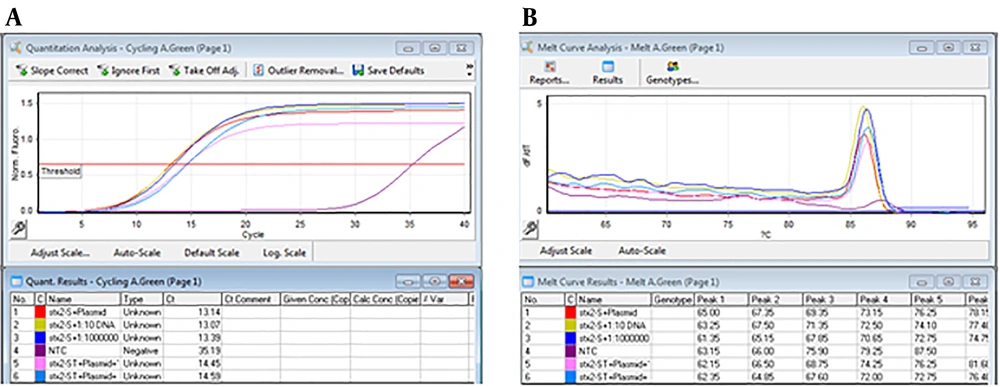This screenshot has height=387, width=1000.
Task: Click purple NTC swatch in Quant. Results
Action: [x=40, y=351]
